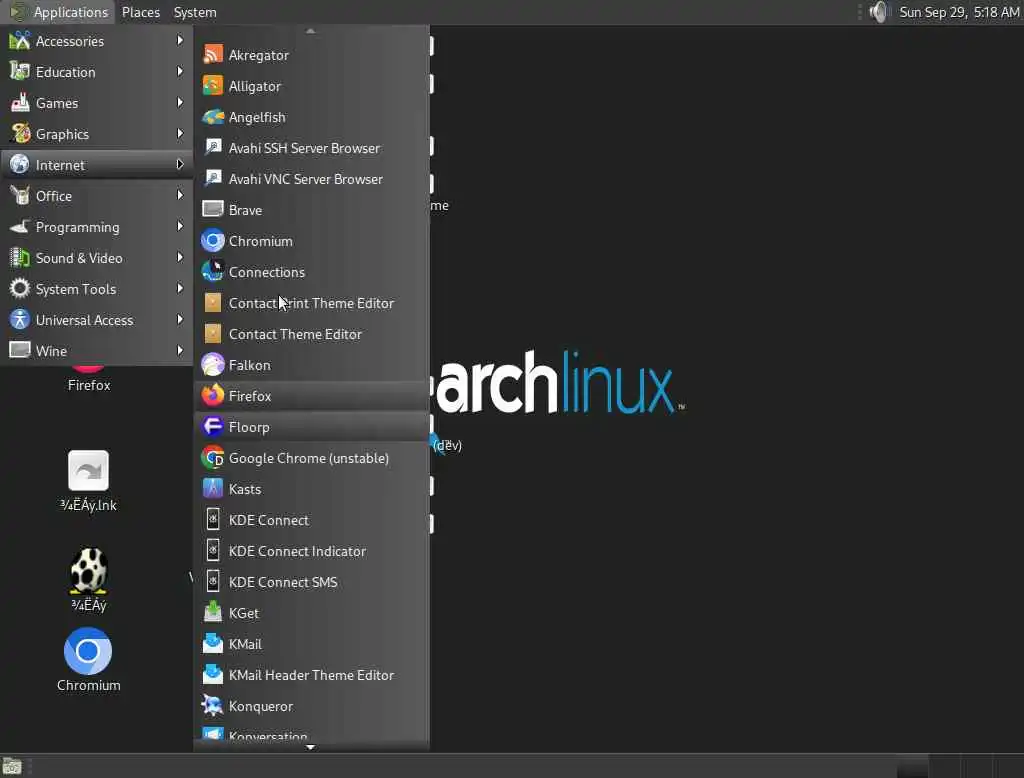Launch KDE Connect Indicator

tap(312, 551)
